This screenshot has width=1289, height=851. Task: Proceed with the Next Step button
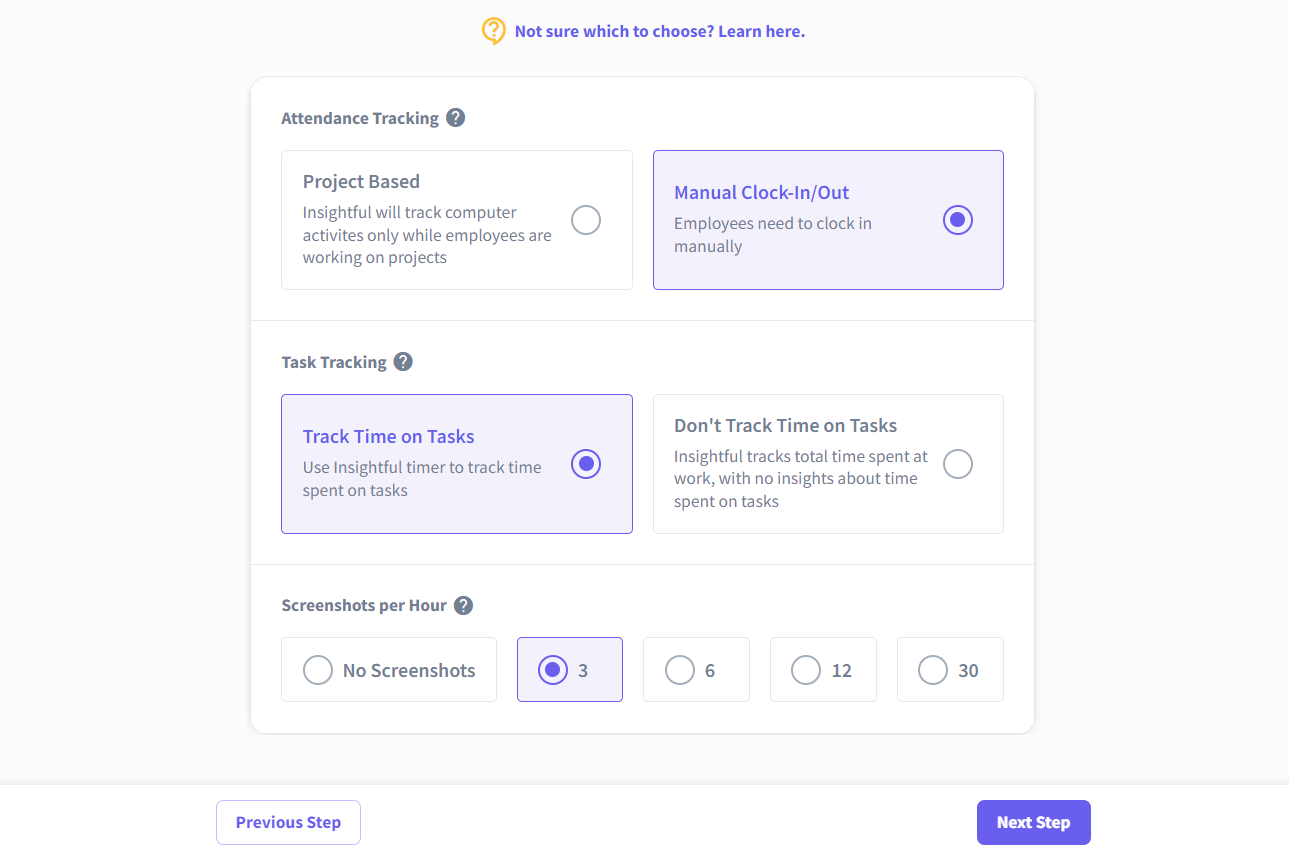pyautogui.click(x=1033, y=823)
